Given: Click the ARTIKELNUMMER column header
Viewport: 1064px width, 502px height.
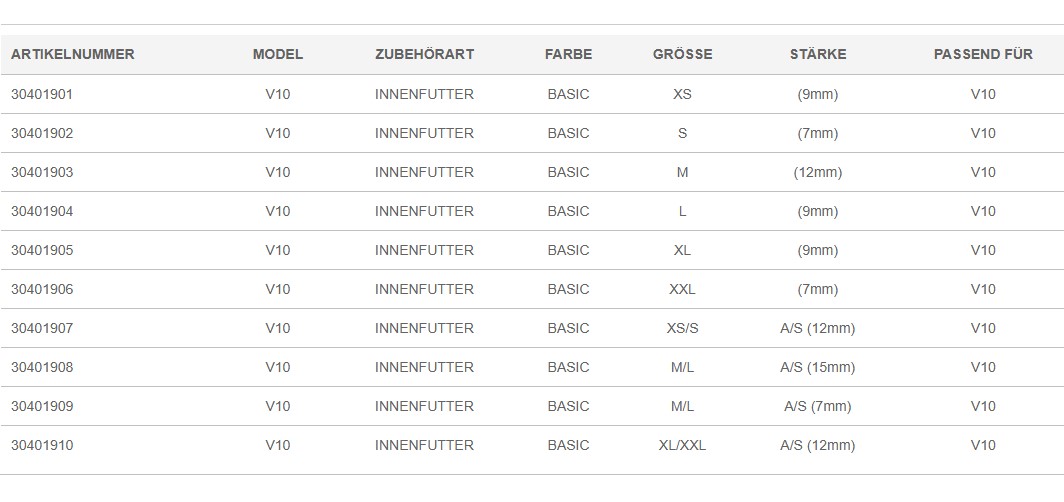Looking at the screenshot, I should [73, 54].
